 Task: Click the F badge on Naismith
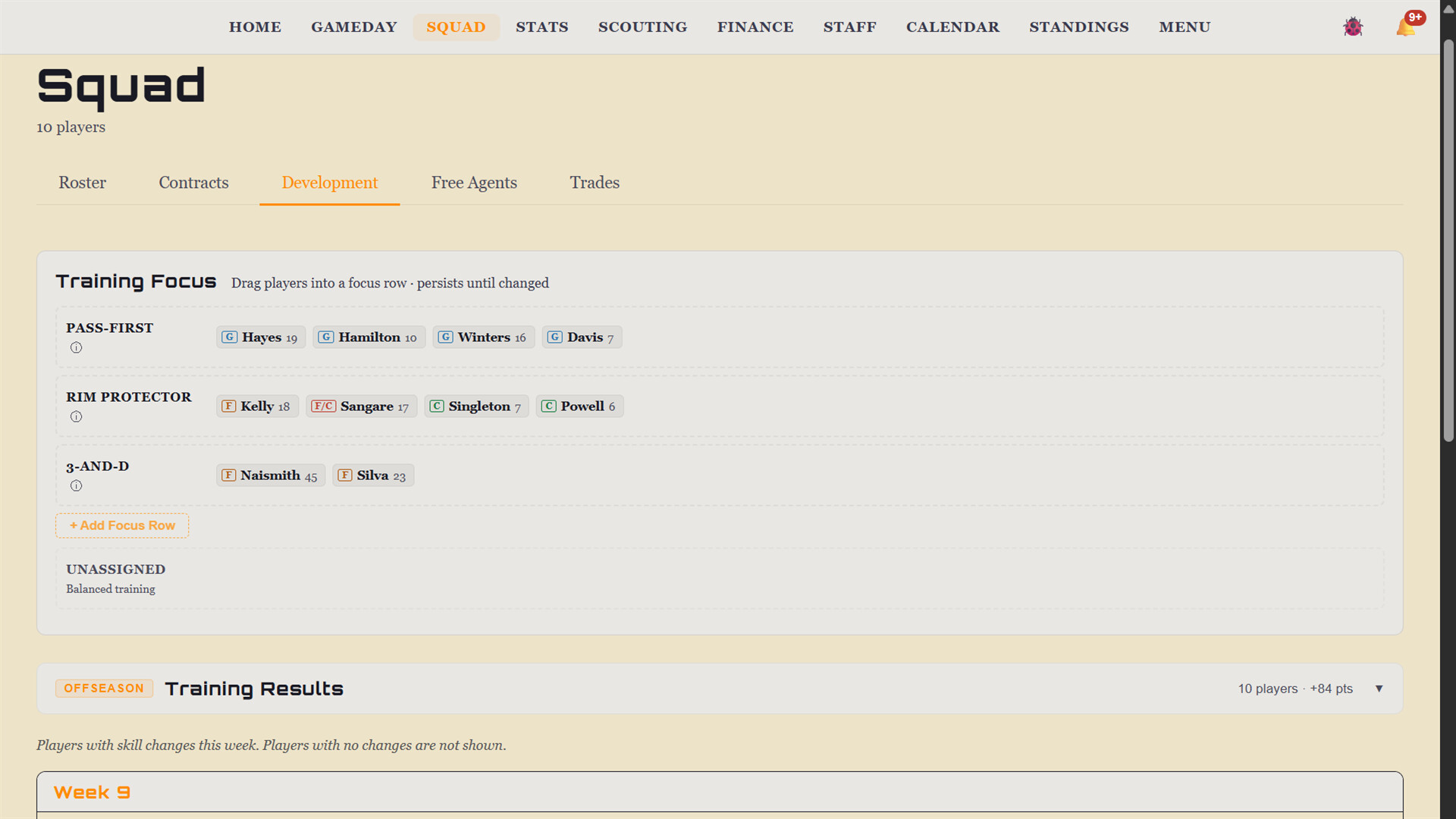click(228, 475)
